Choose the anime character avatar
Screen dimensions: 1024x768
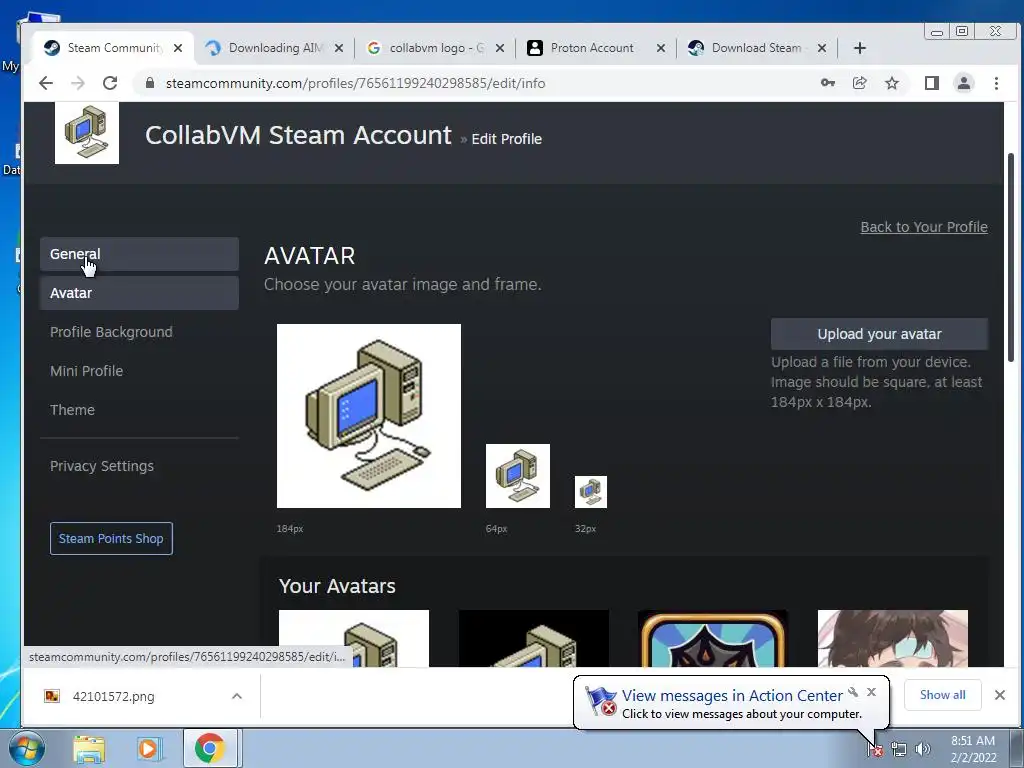(893, 638)
